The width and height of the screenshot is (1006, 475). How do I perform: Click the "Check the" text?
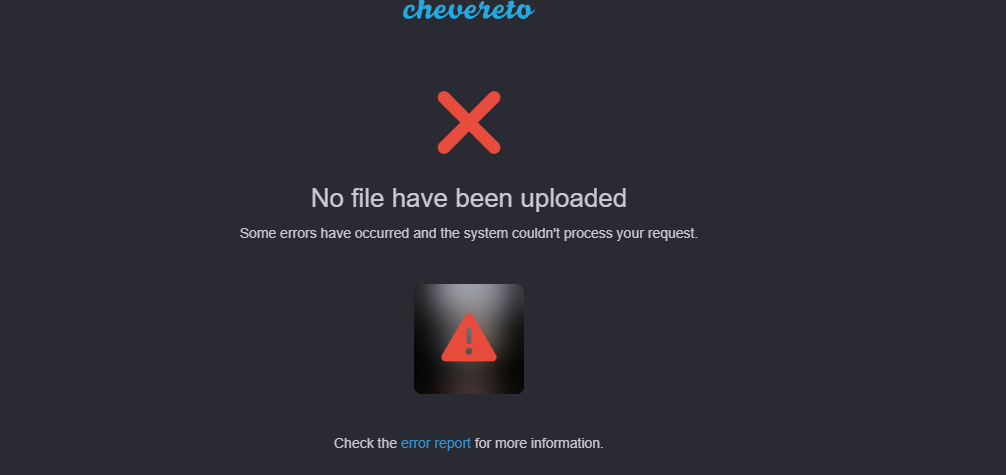[x=366, y=444]
